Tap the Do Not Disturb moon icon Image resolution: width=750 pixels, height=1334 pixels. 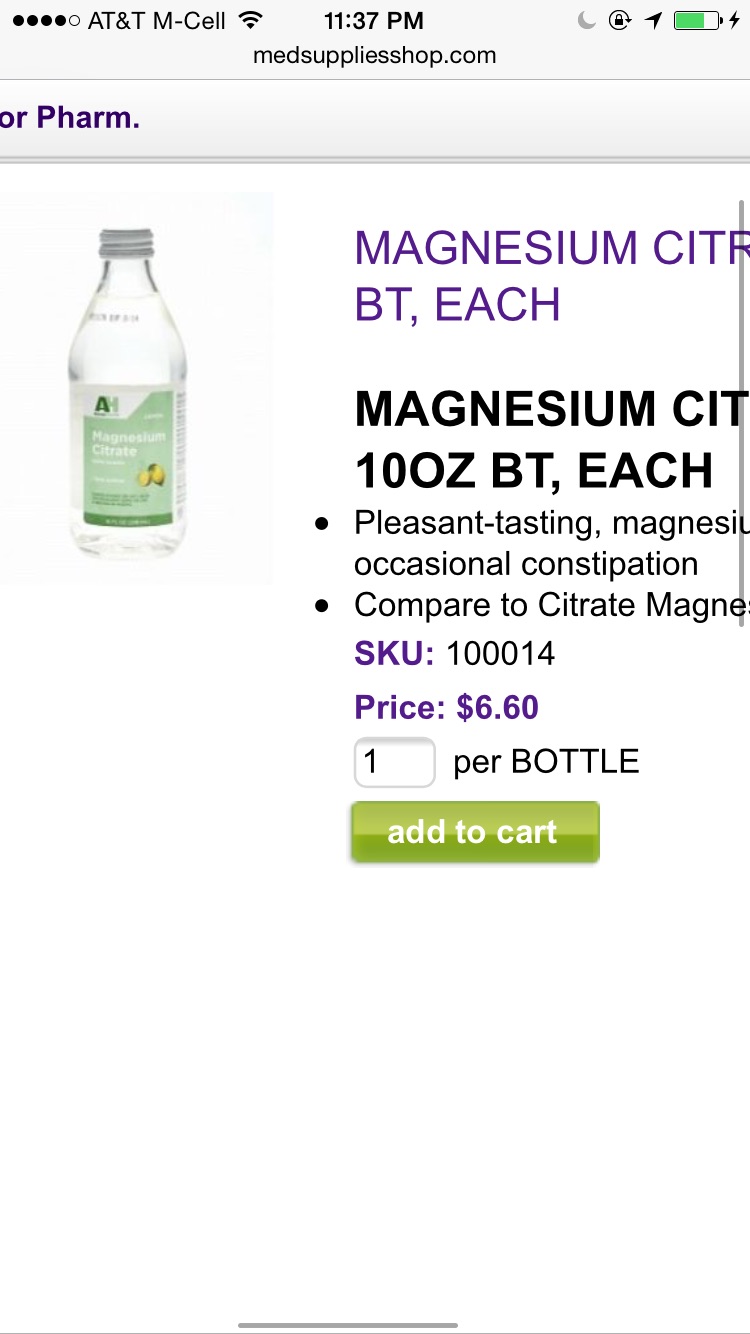pyautogui.click(x=587, y=20)
